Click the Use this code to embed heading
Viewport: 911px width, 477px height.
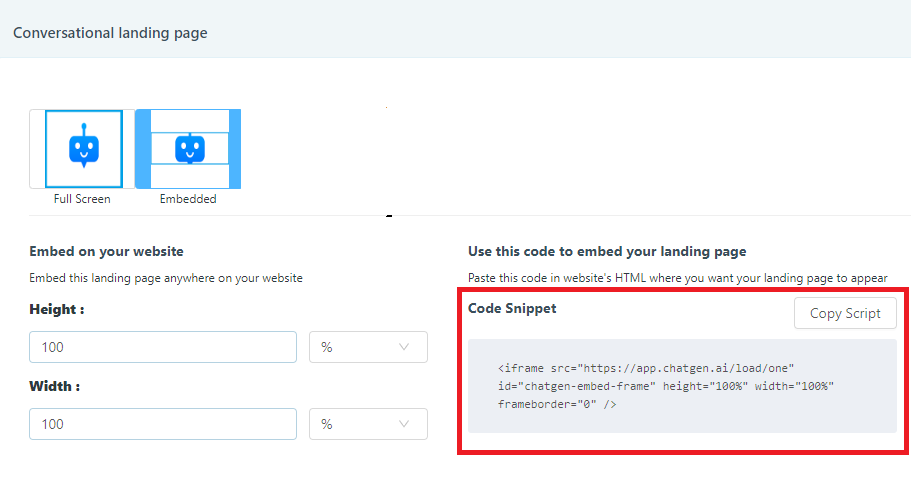(x=607, y=251)
